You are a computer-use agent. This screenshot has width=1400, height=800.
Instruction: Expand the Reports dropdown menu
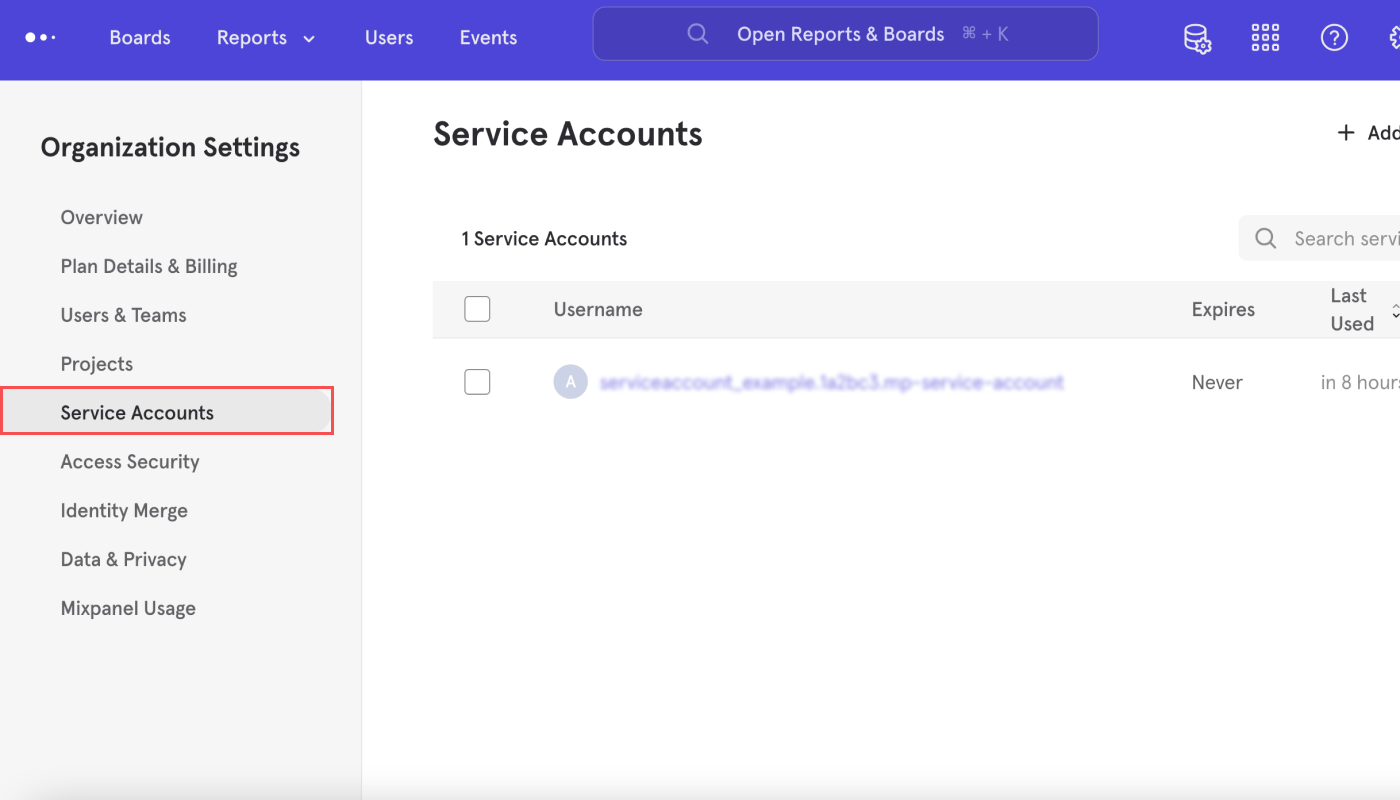click(266, 38)
